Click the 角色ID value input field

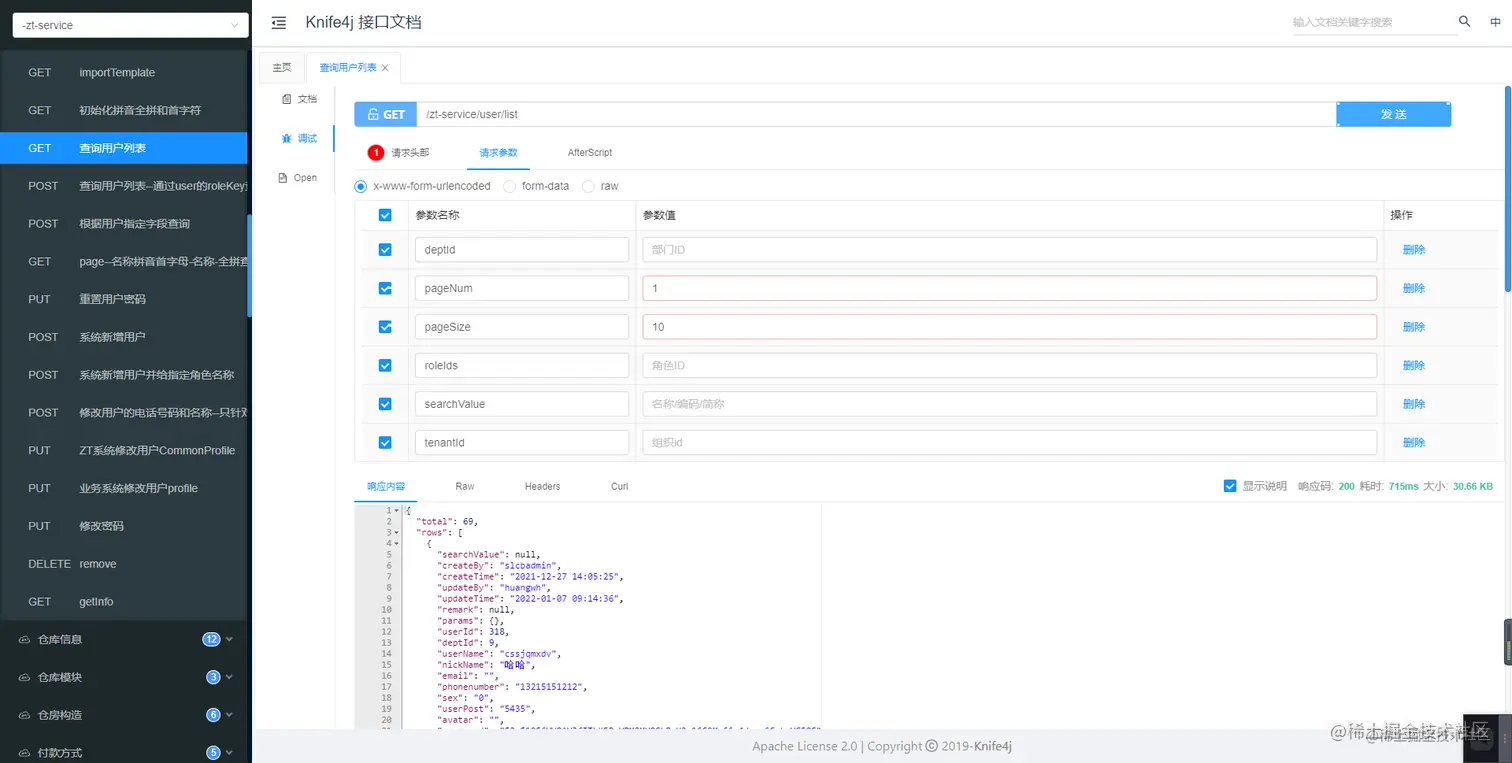1010,365
